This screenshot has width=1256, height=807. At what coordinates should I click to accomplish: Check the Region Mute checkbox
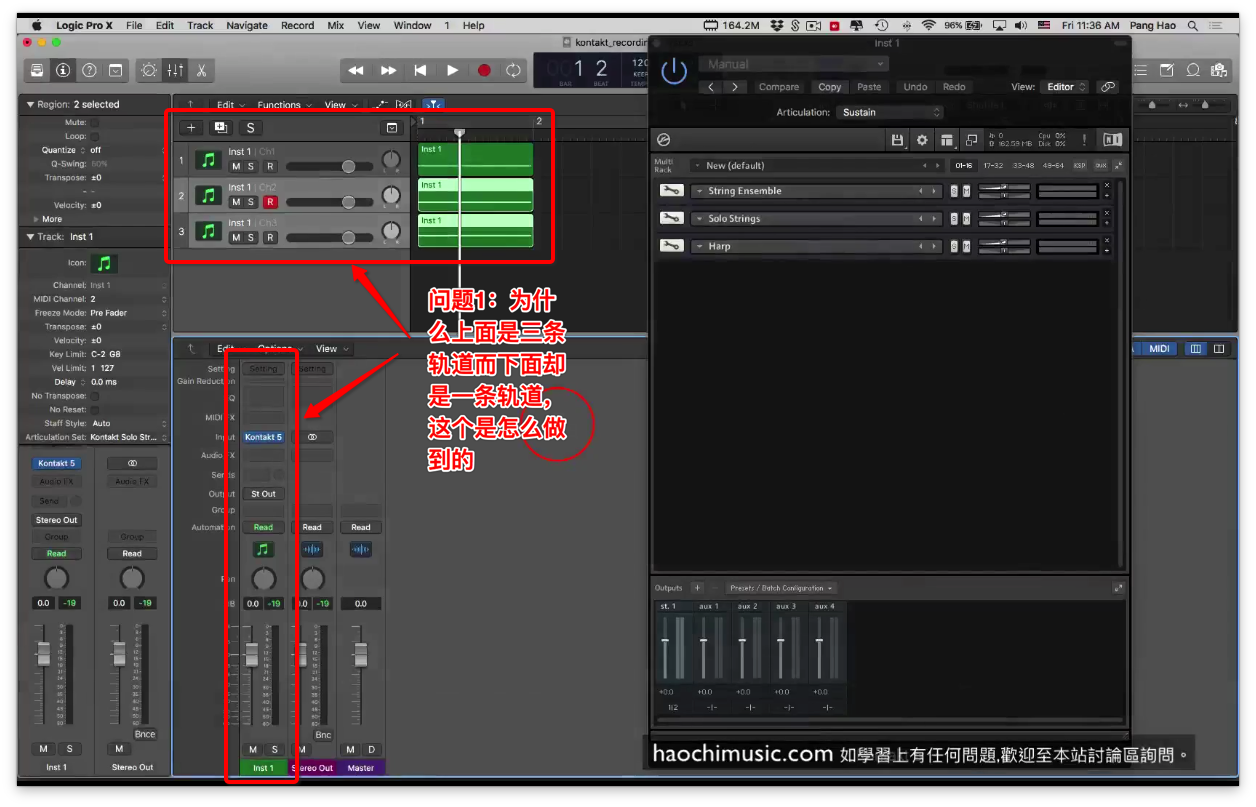(95, 122)
